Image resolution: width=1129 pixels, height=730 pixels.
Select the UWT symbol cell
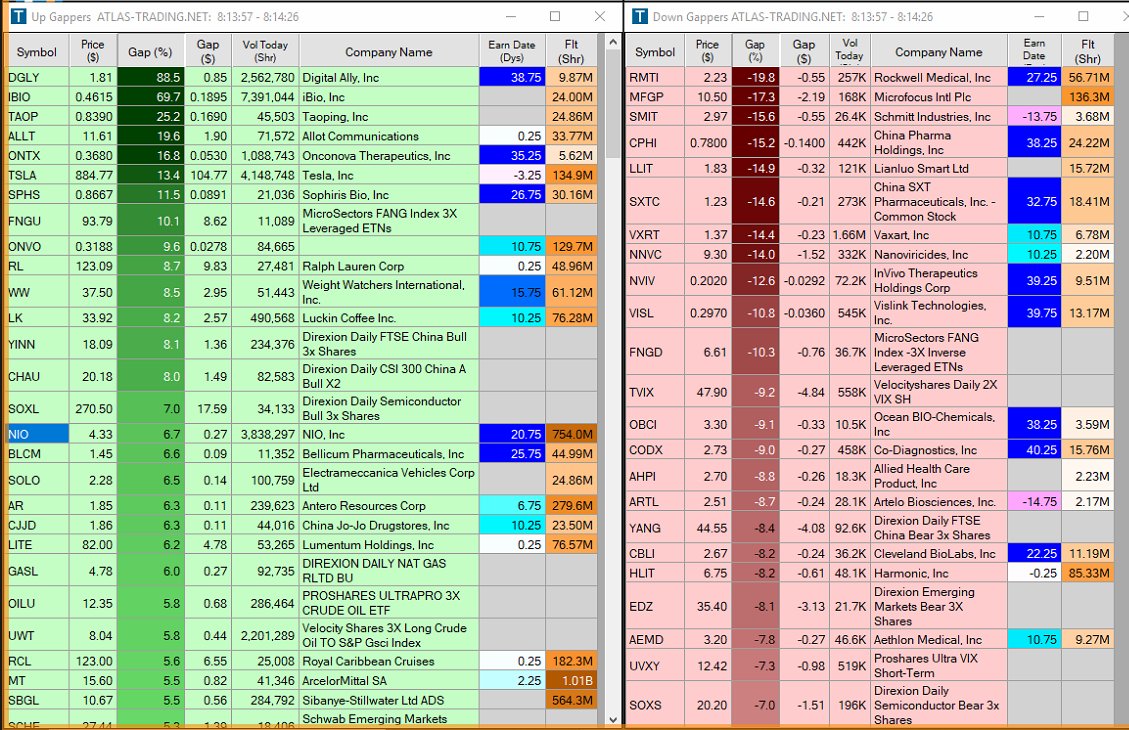point(38,636)
